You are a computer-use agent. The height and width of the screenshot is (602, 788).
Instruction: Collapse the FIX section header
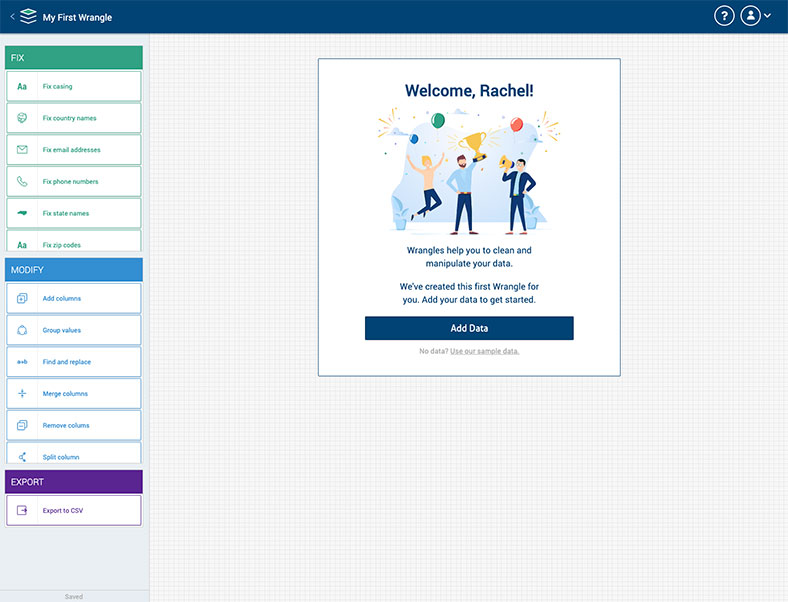pyautogui.click(x=74, y=58)
